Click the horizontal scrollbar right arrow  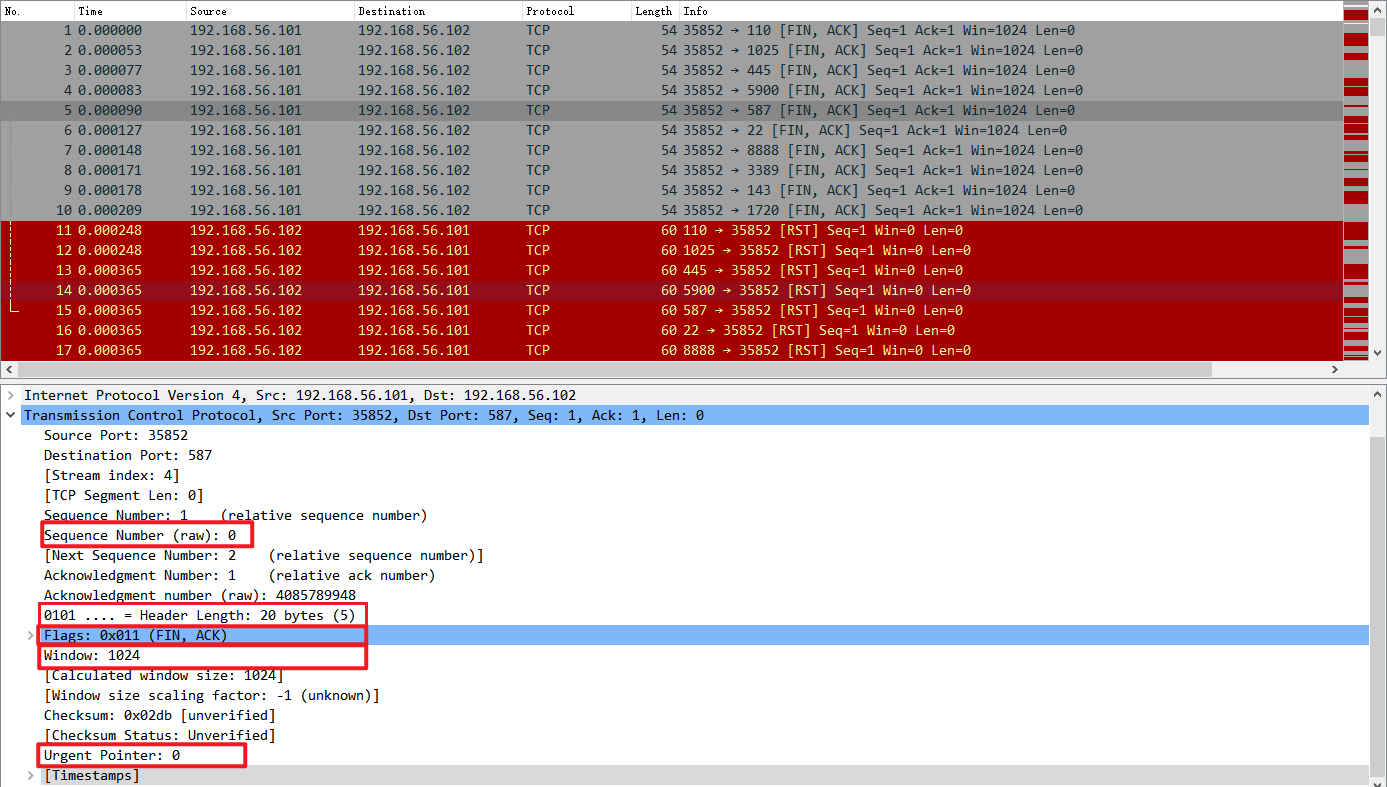[1335, 369]
